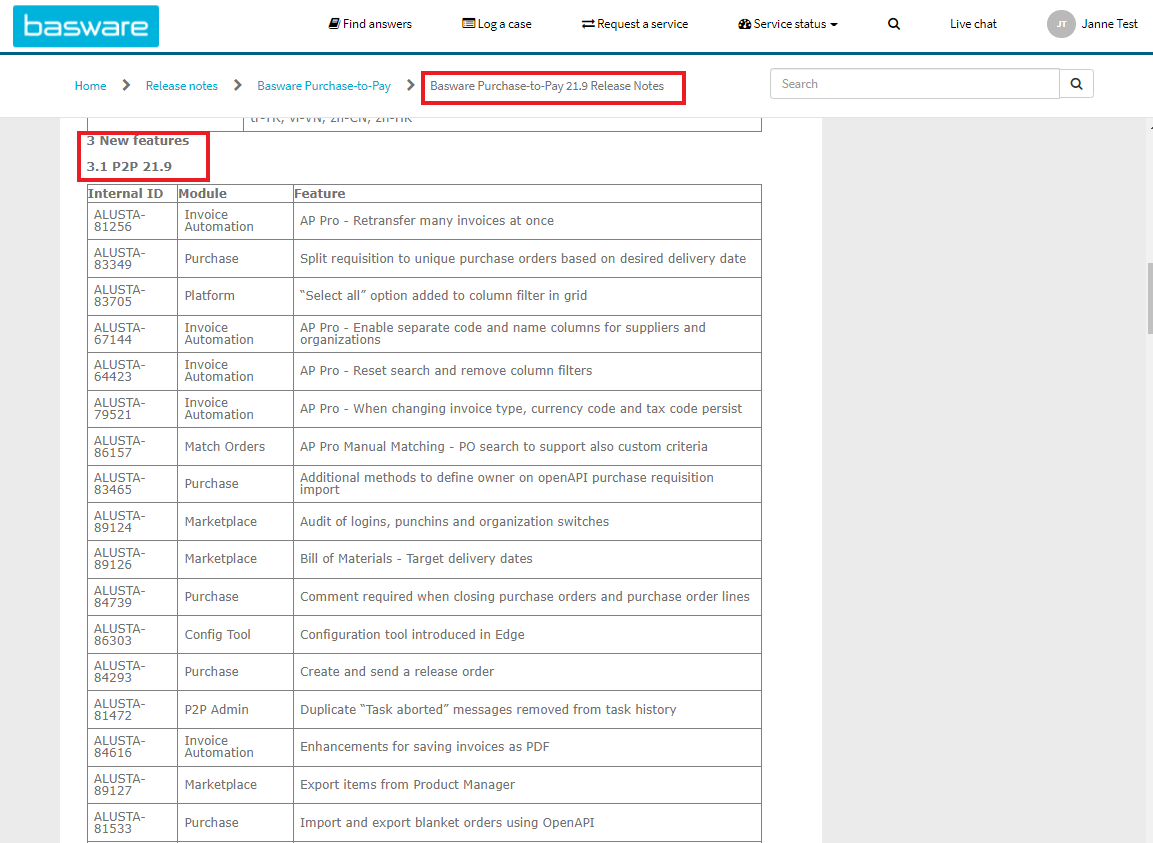Select 'Import and export blanket orders using OpenAPI'
This screenshot has height=843, width=1153.
pos(447,822)
